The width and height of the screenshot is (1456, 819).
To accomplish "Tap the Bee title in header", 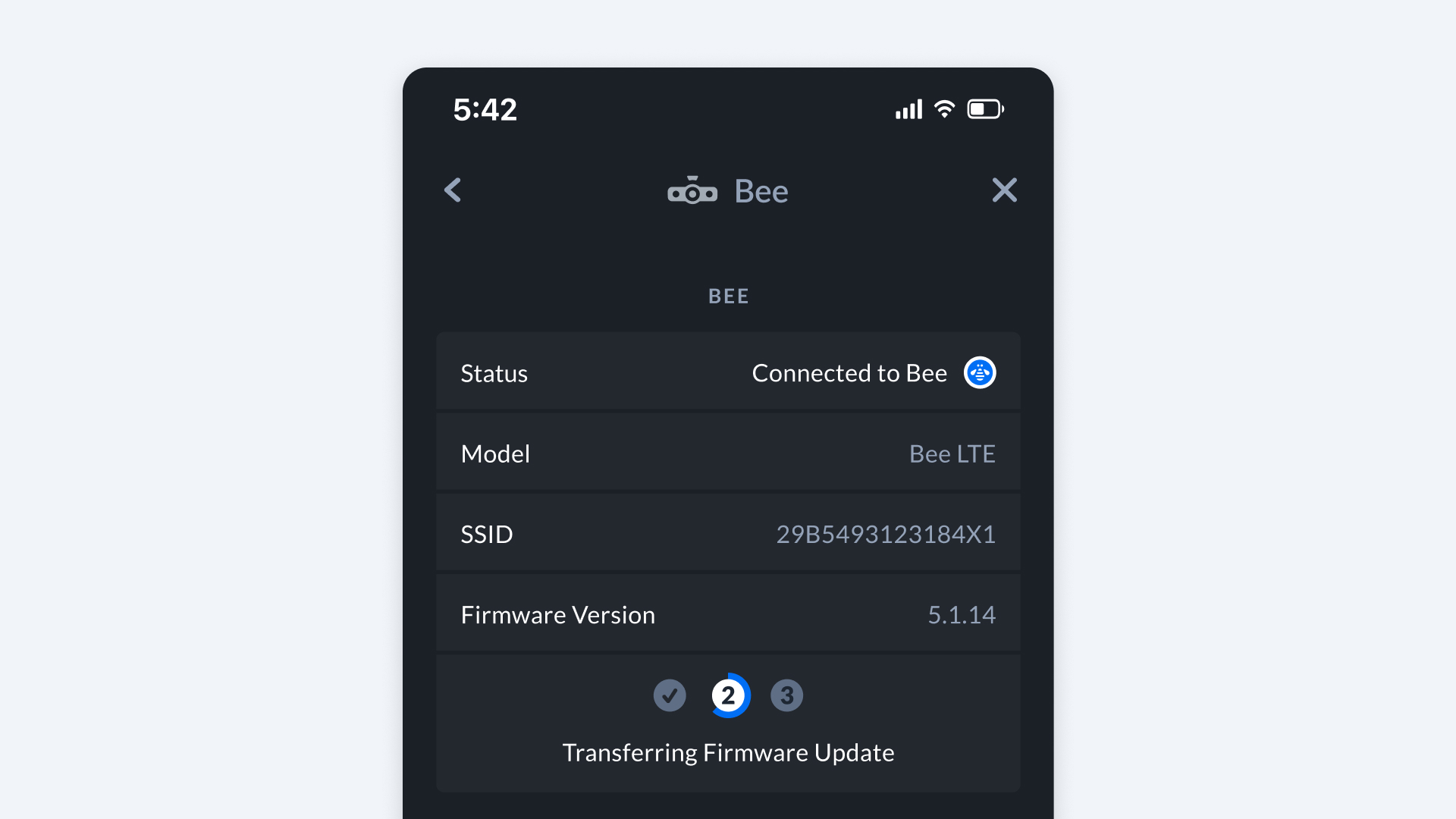I will tap(761, 191).
